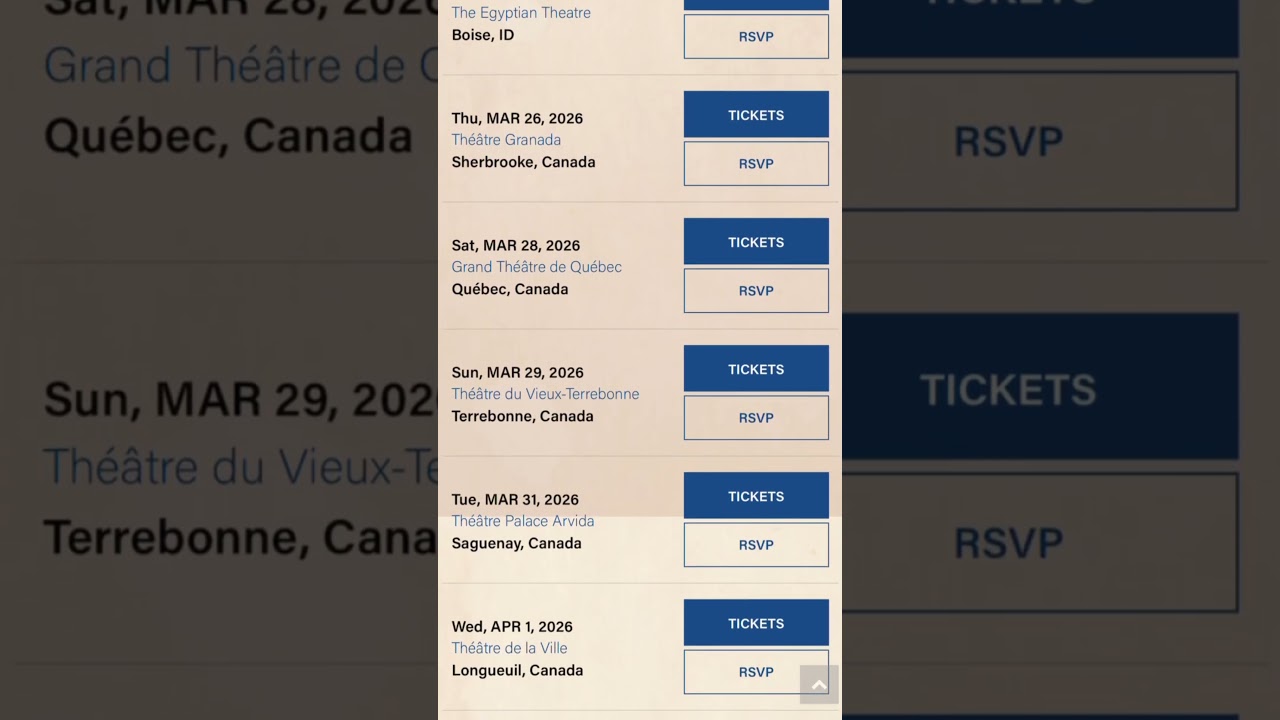Buy TICKETS for Terrebonne Mar 29 show
Viewport: 1280px width, 720px height.
756,369
